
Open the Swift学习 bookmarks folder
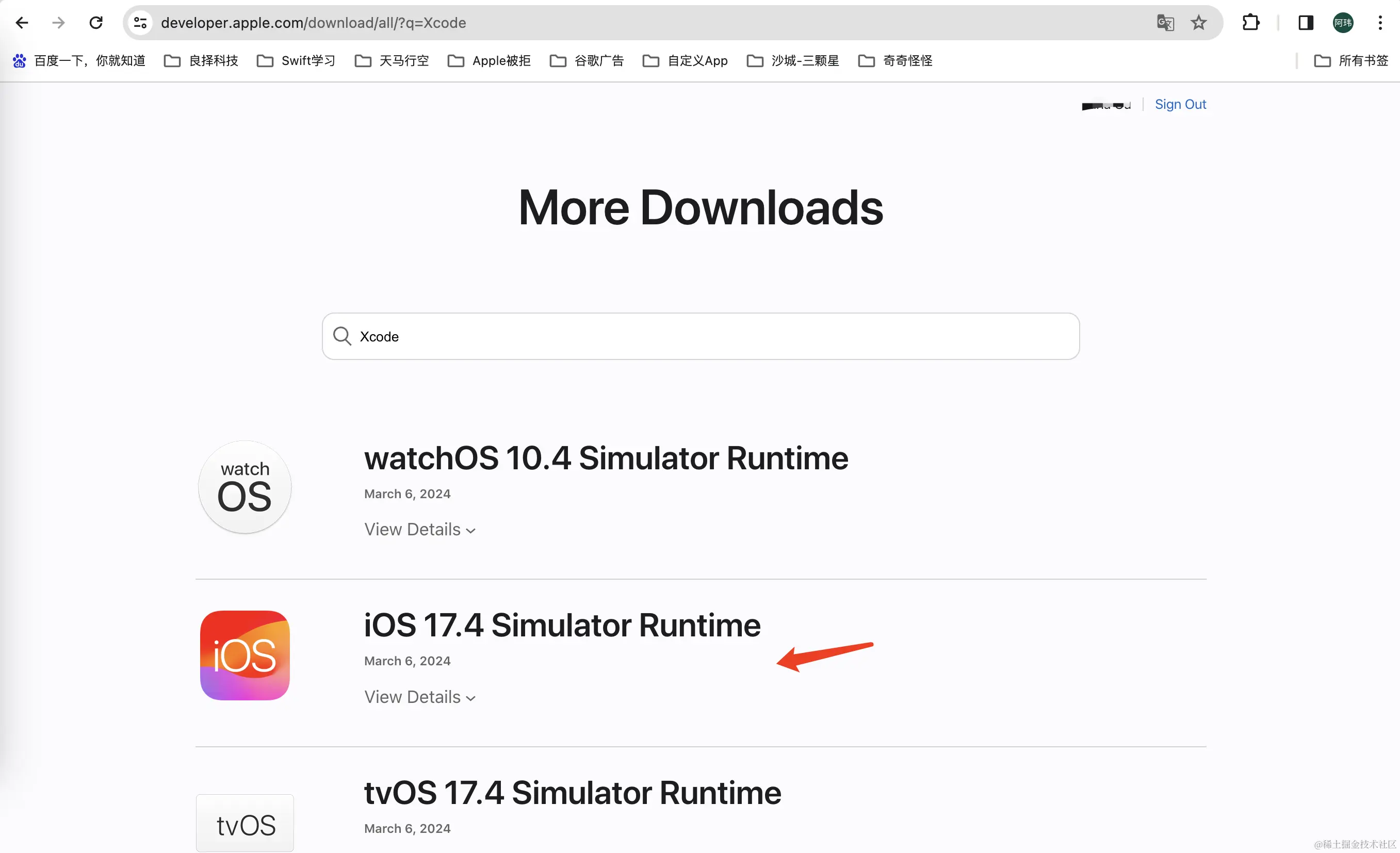[x=296, y=61]
